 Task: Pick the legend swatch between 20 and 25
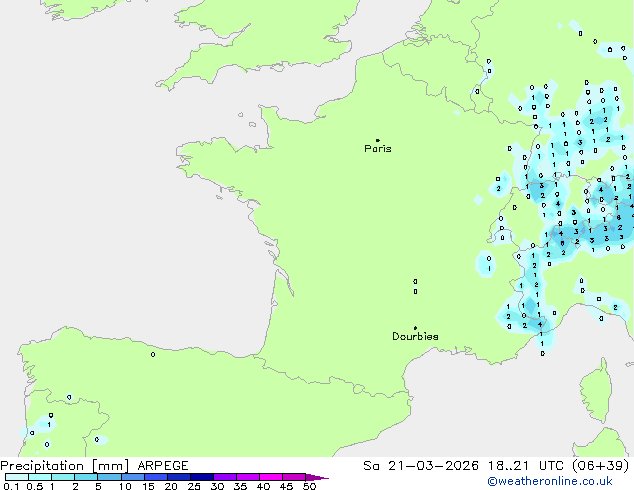tap(180, 477)
